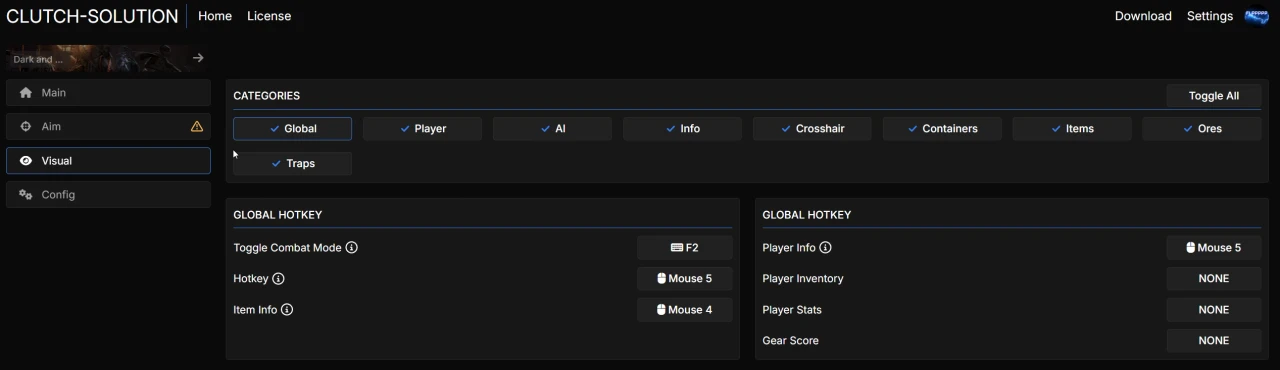Click the CLUTCH-SOLUTION logo text
The width and height of the screenshot is (1280, 370).
click(x=92, y=16)
